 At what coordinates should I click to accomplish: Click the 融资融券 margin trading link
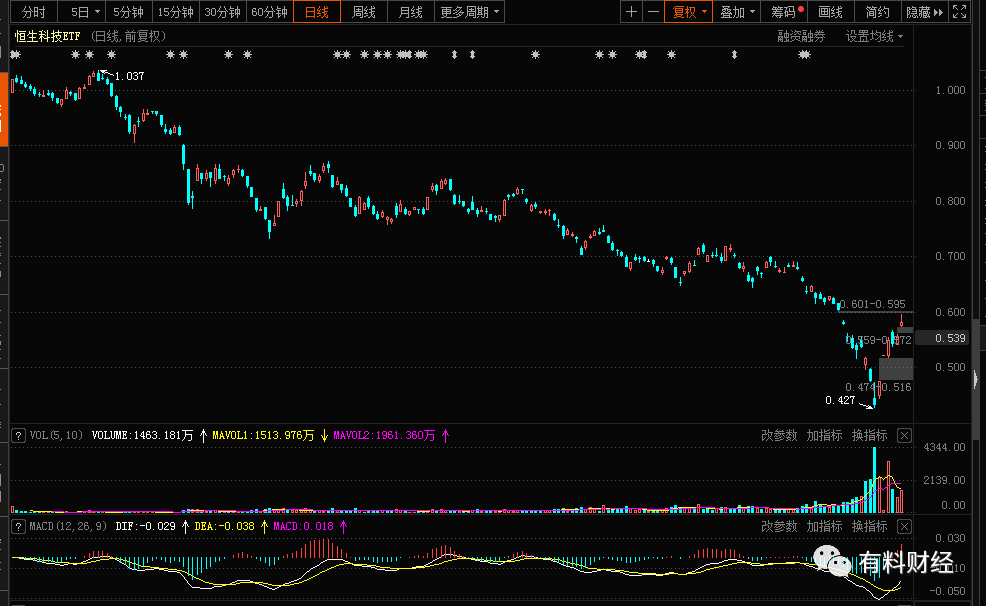click(x=802, y=36)
